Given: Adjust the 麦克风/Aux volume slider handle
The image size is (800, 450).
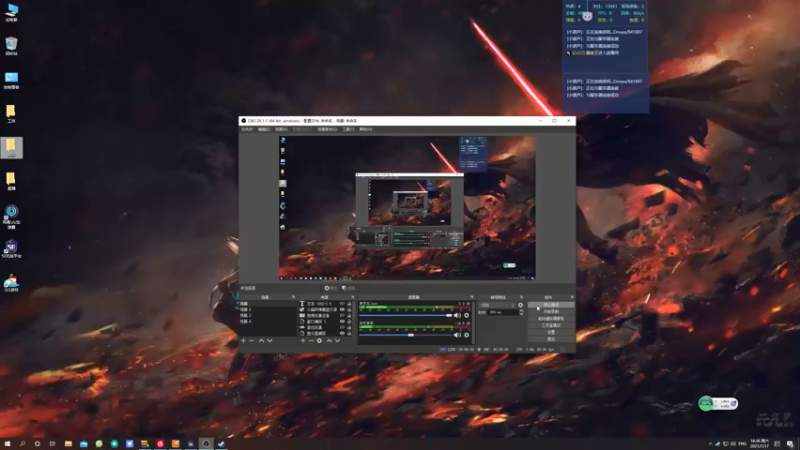Looking at the screenshot, I should coord(449,315).
